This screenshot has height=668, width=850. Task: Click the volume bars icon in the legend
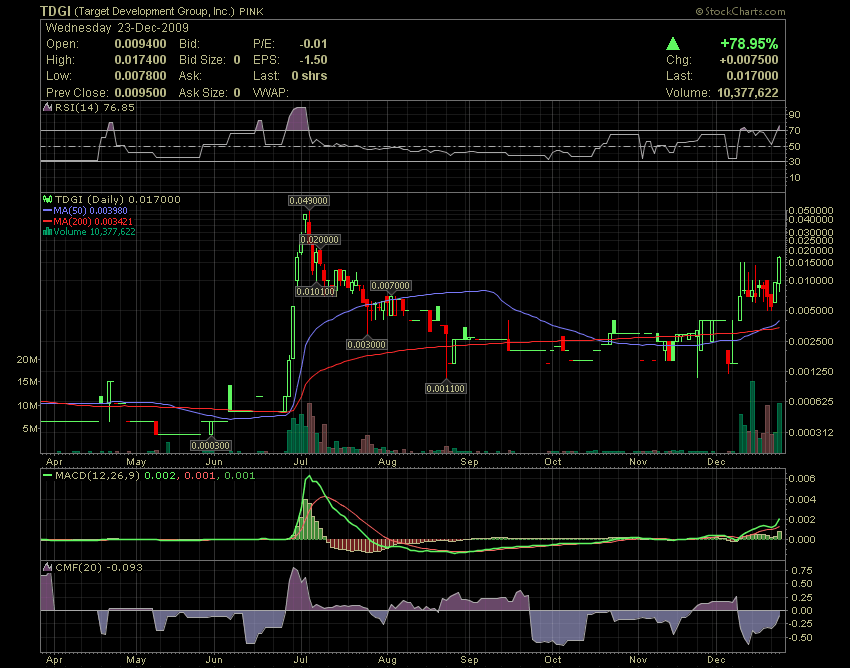48,232
